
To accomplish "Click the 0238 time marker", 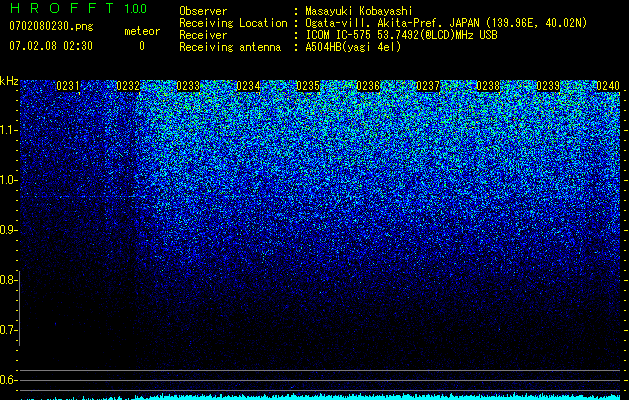I will click(x=488, y=86).
